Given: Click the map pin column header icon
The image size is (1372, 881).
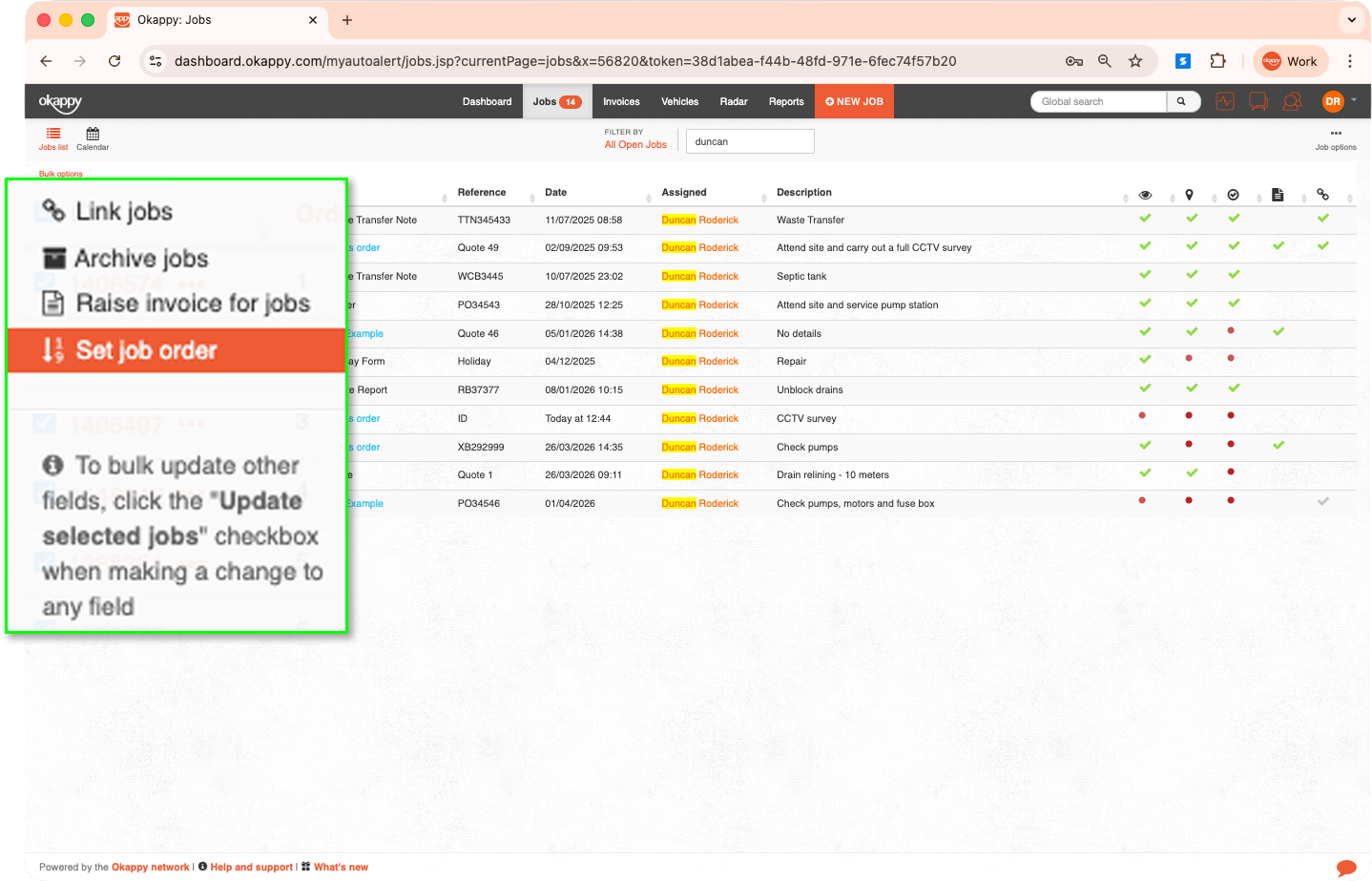Looking at the screenshot, I should [1189, 195].
